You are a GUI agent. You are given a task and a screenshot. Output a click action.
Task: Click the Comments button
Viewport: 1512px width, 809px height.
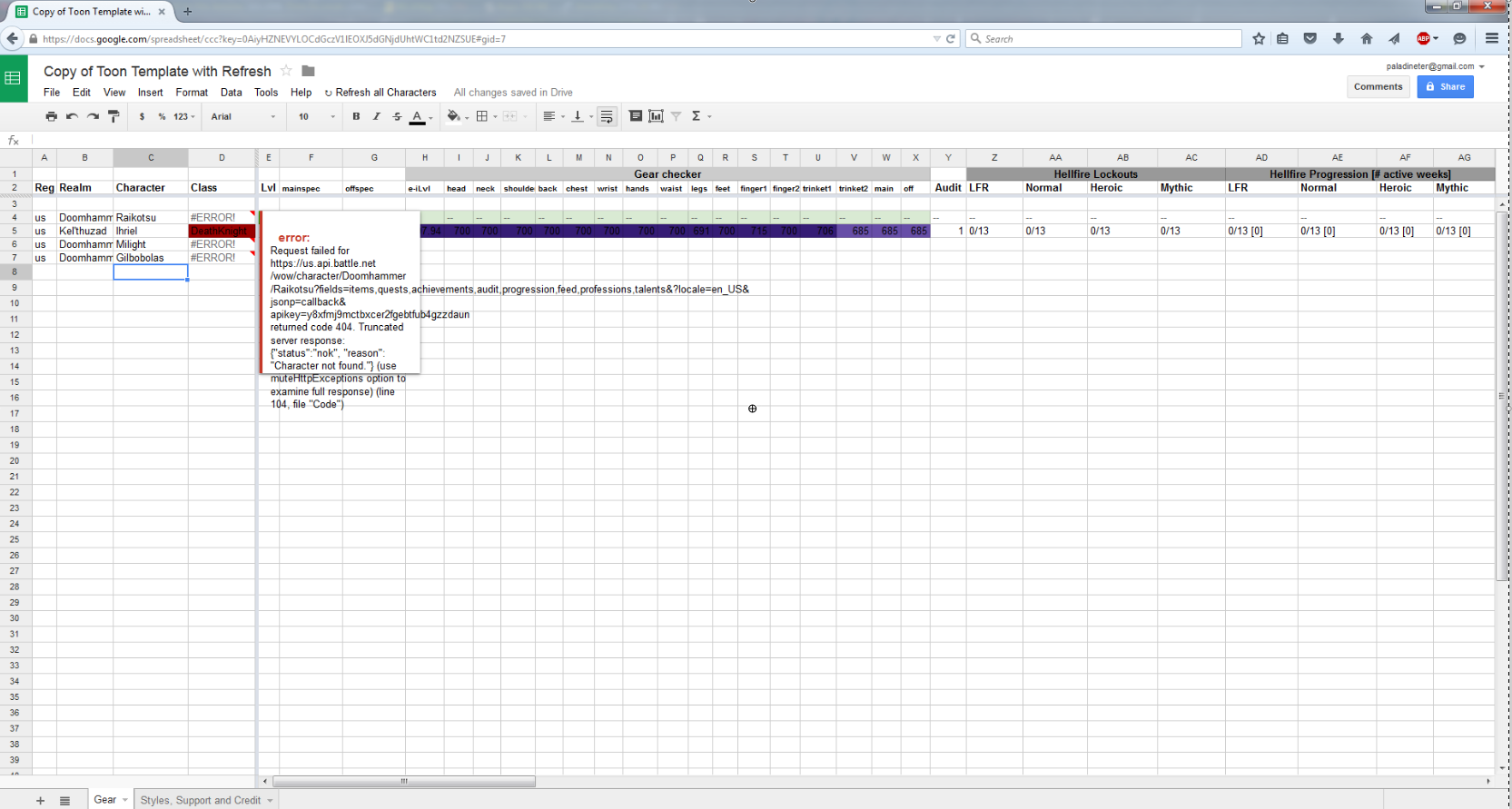pyautogui.click(x=1378, y=87)
